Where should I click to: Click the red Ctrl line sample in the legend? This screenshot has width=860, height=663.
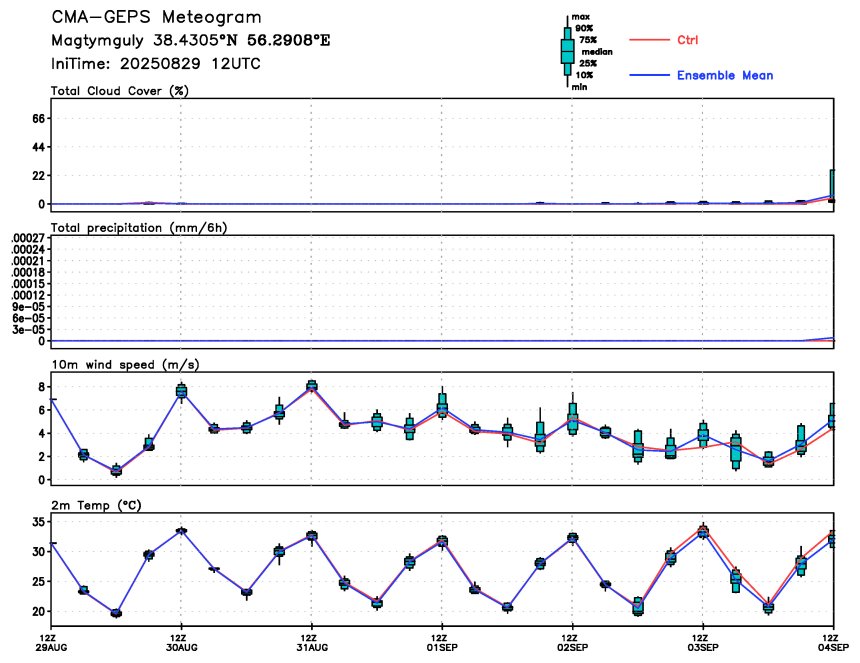point(649,40)
